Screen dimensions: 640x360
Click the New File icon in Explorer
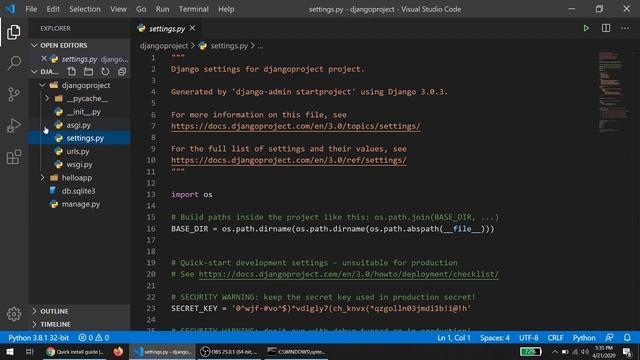[x=71, y=72]
